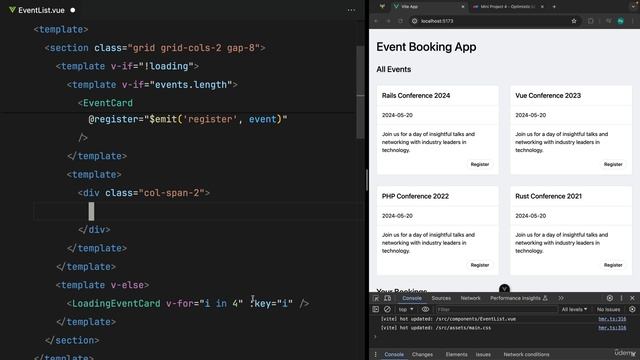640x360 pixels.
Task: Register for Rust Conference 2021
Action: coord(613,265)
